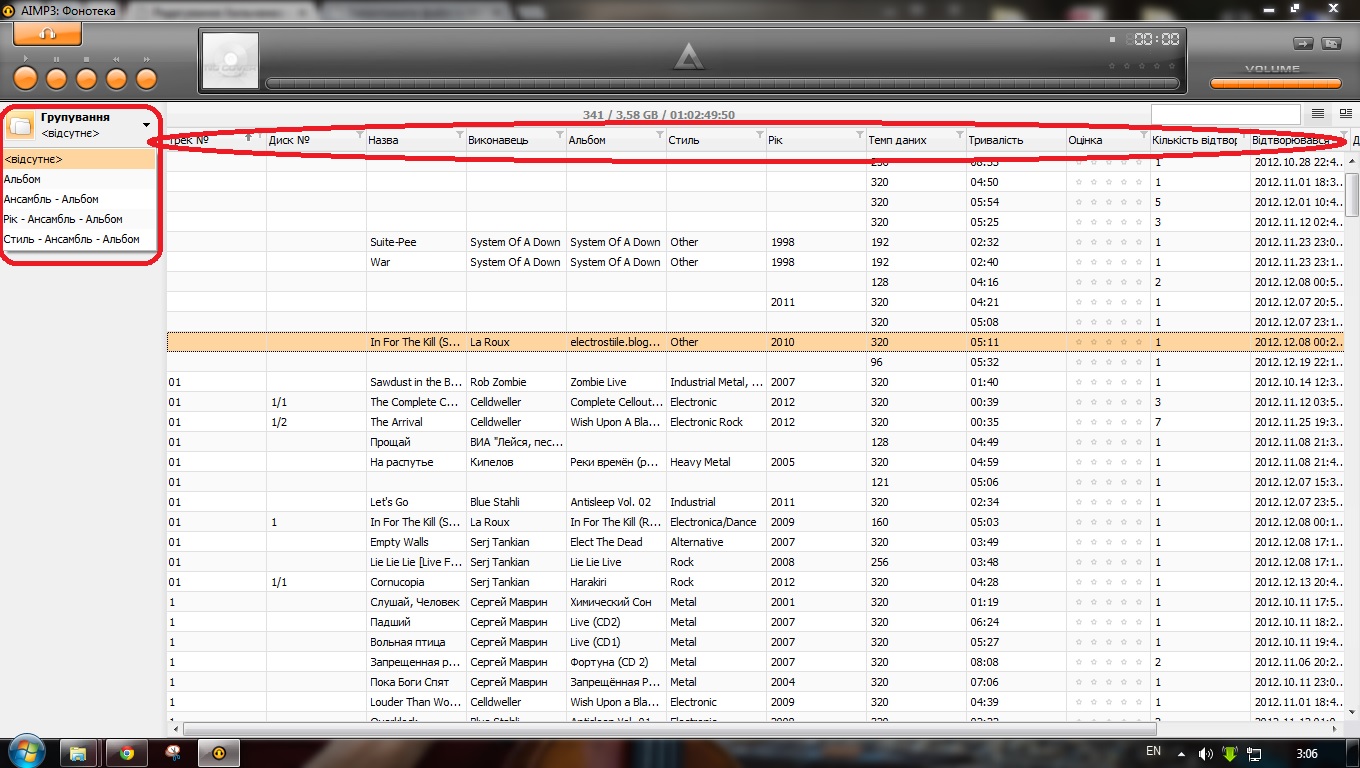Select Sawdust in the B... by Rob Zombie
The image size is (1360, 768).
(757, 382)
